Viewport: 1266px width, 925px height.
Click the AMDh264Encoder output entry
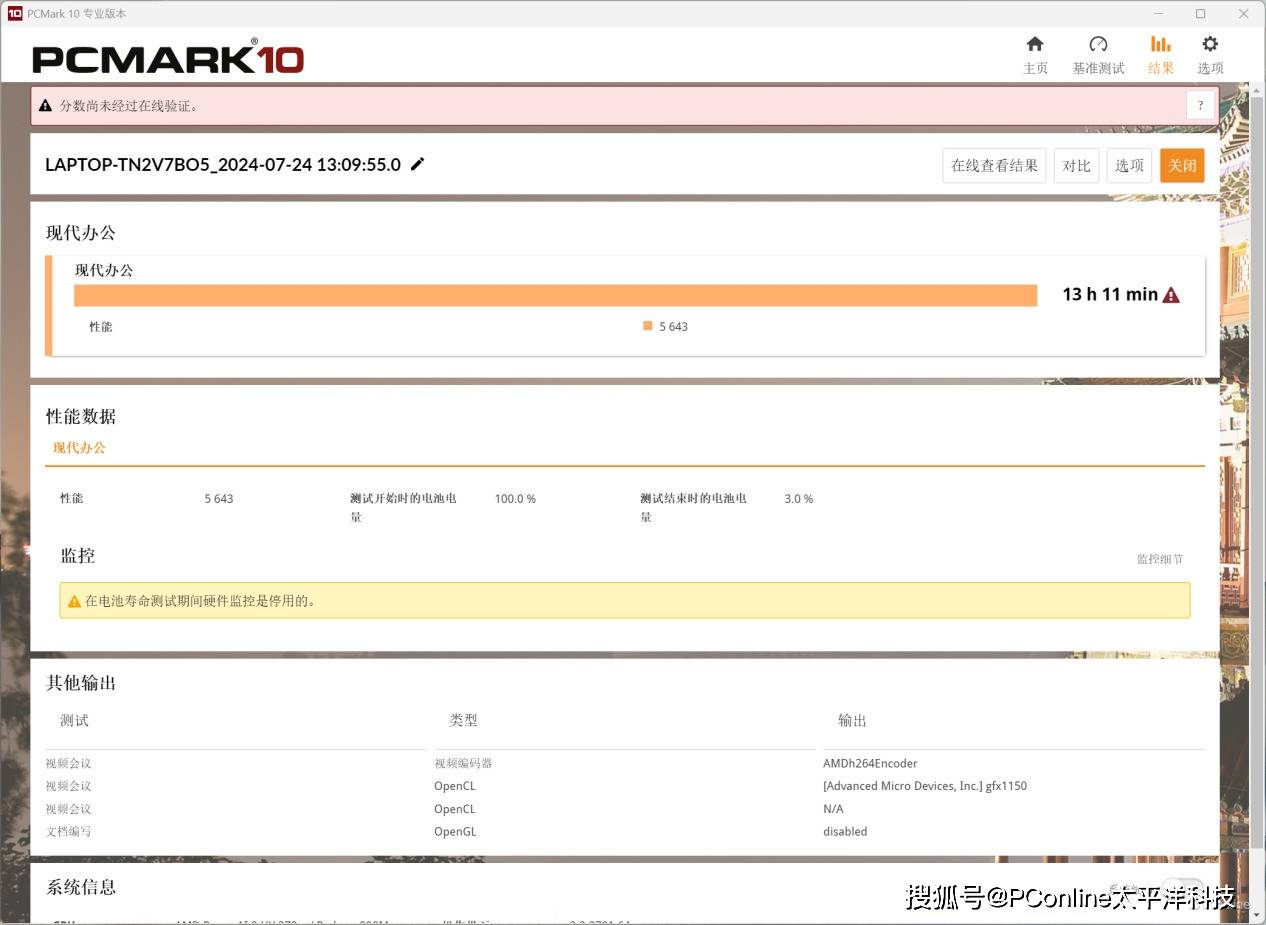pyautogui.click(x=870, y=763)
